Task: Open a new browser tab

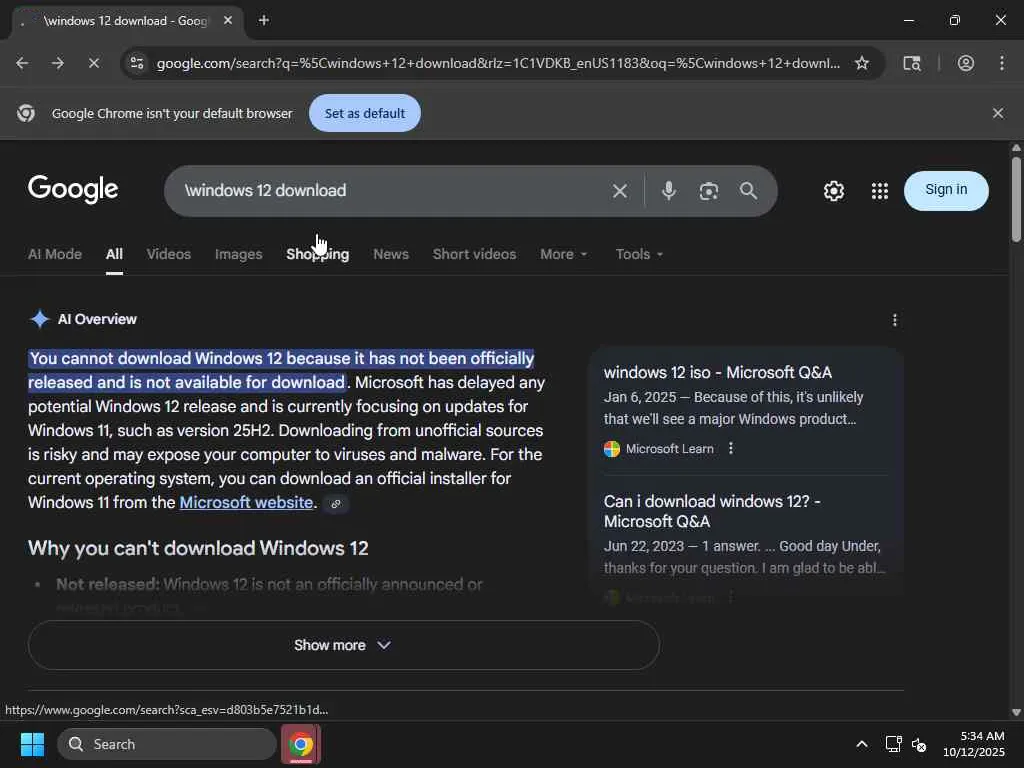Action: click(264, 20)
